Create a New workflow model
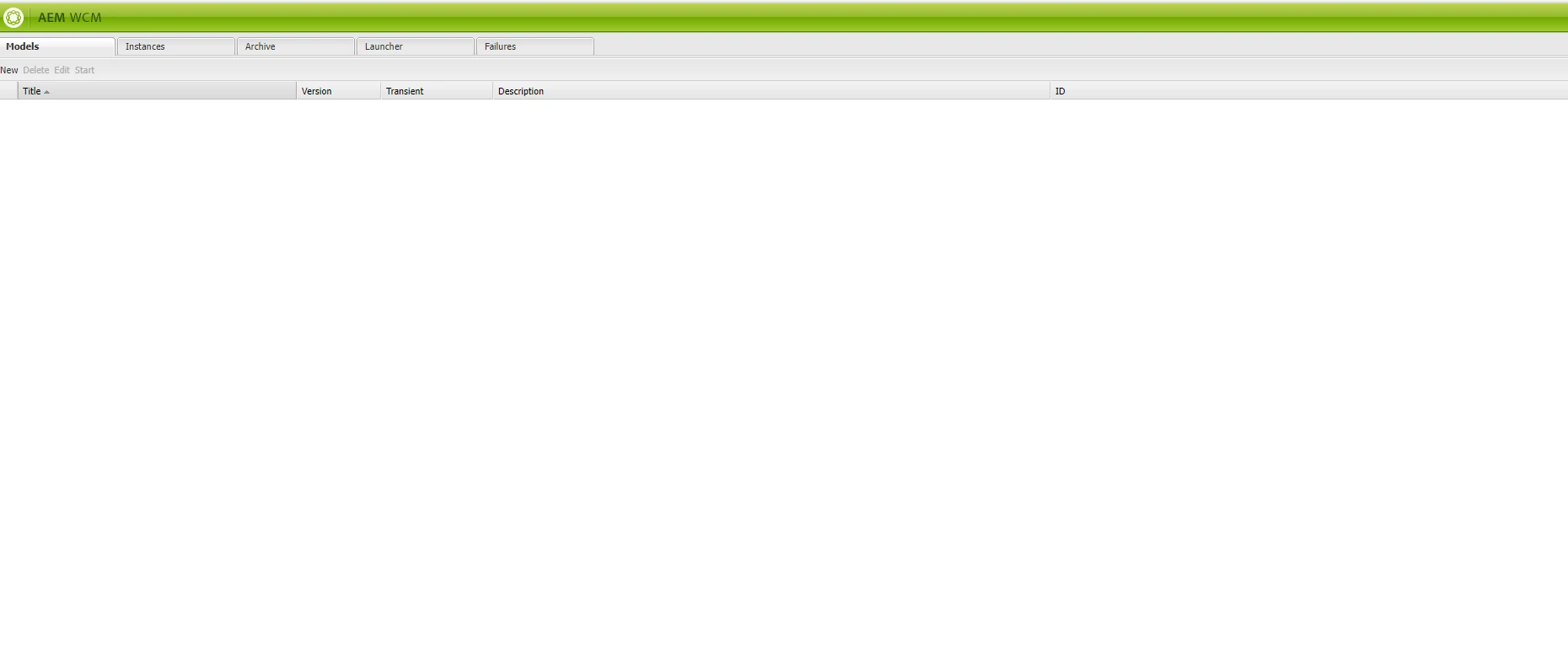Image resolution: width=1568 pixels, height=662 pixels. [9, 70]
